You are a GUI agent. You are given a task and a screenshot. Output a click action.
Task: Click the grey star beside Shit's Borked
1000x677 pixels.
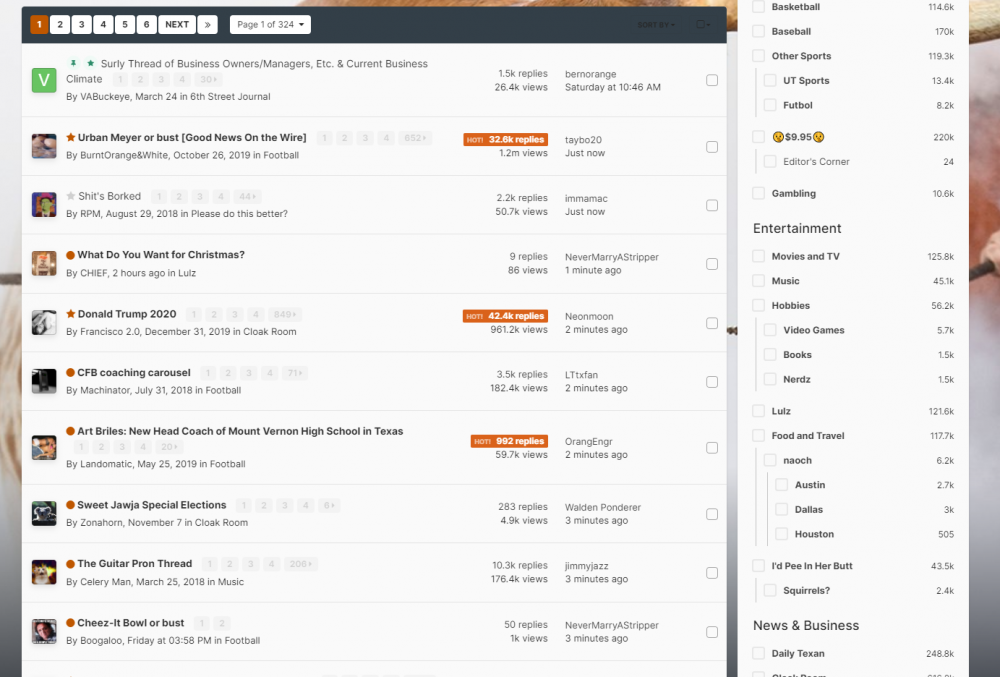(x=71, y=197)
